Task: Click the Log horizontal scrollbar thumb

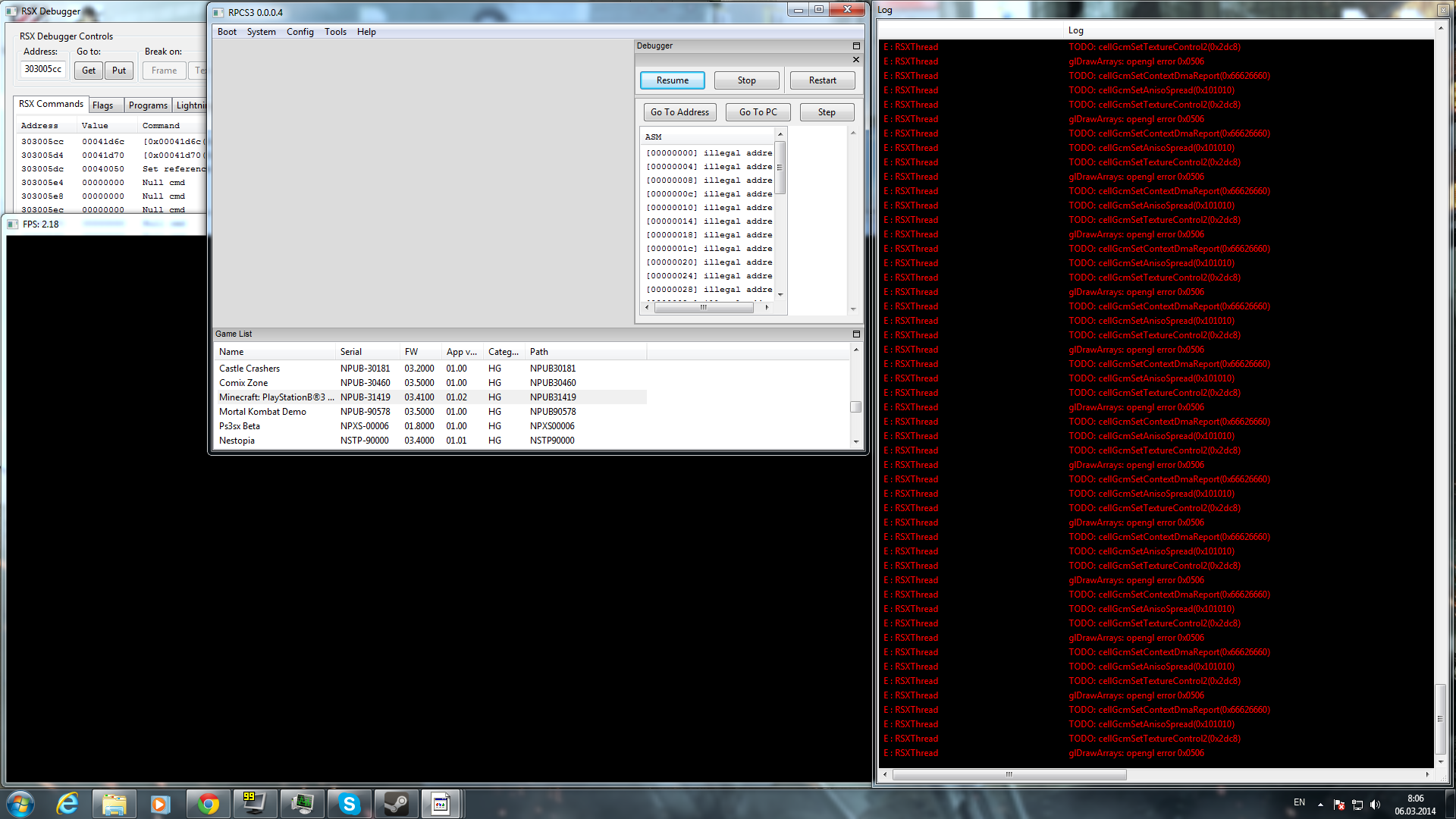Action: pyautogui.click(x=1009, y=774)
